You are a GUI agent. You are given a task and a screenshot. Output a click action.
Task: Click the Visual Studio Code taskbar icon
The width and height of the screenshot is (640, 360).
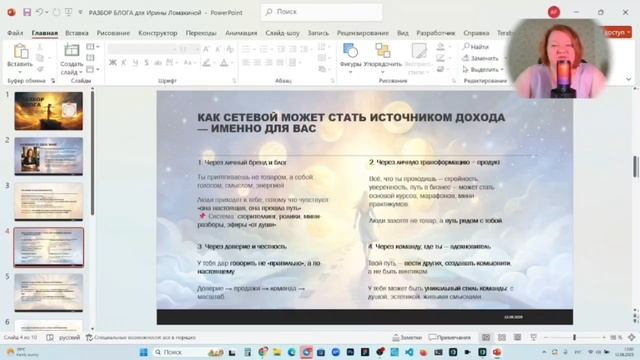pos(409,352)
